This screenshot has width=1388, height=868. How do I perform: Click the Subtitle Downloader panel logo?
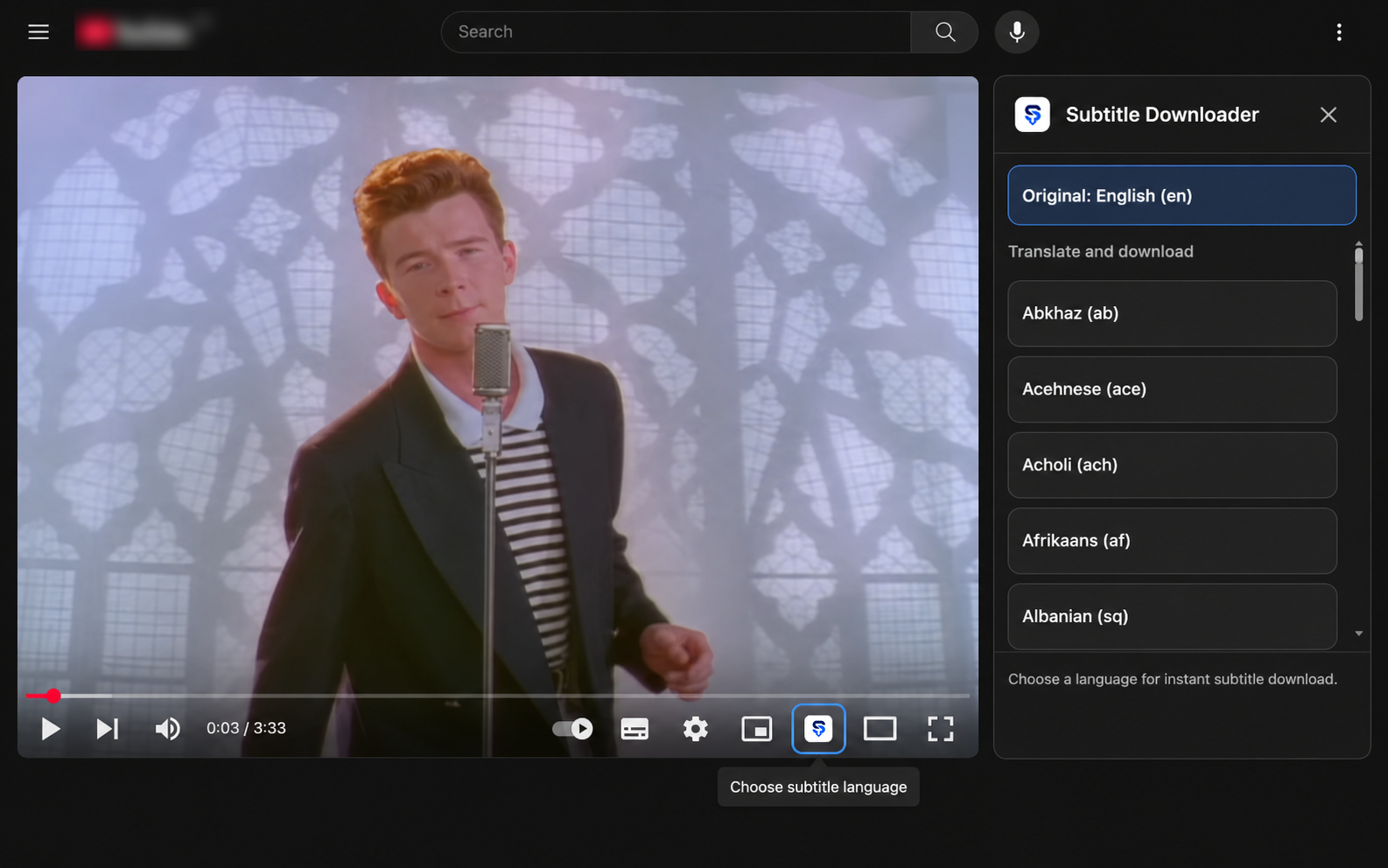(1033, 115)
